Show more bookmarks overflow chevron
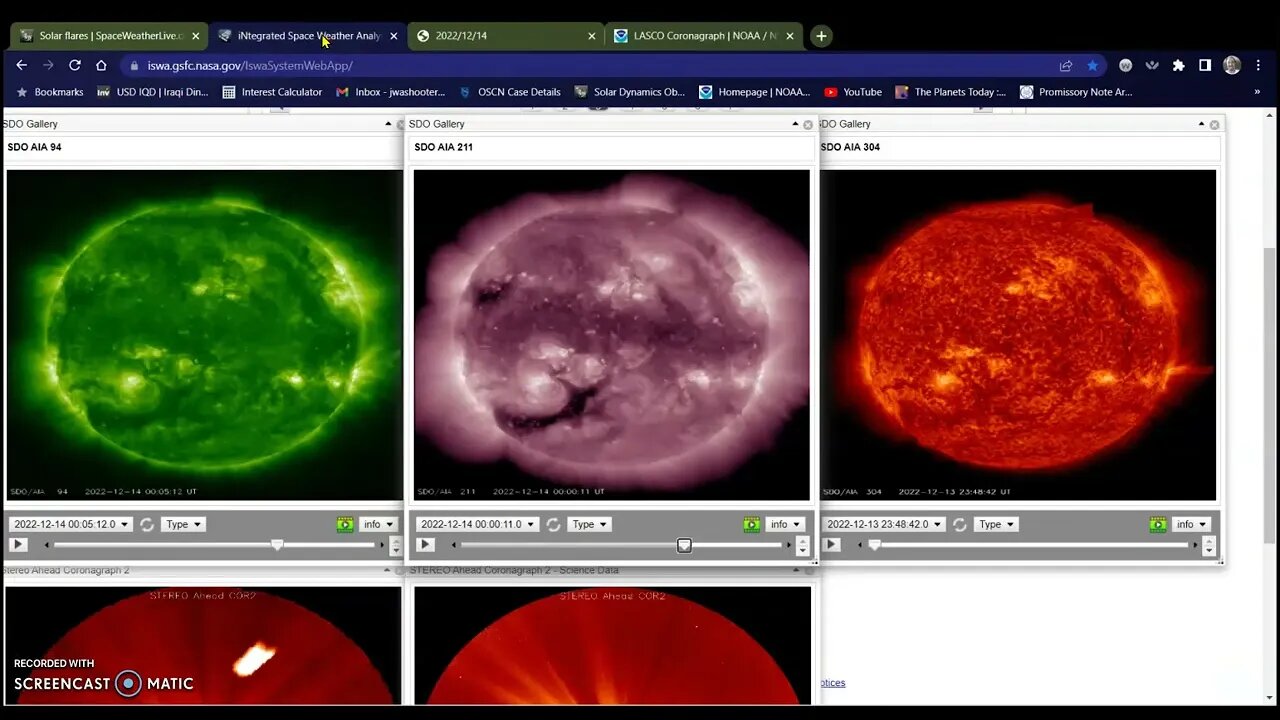The width and height of the screenshot is (1280, 720). (x=1257, y=92)
